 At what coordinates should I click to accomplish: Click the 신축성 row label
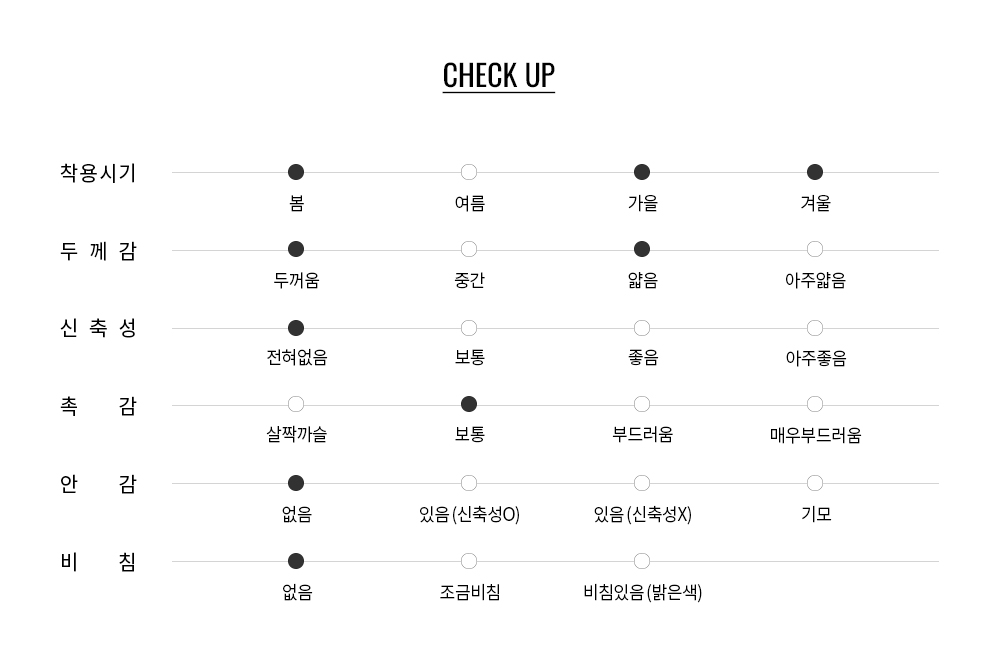coord(98,329)
